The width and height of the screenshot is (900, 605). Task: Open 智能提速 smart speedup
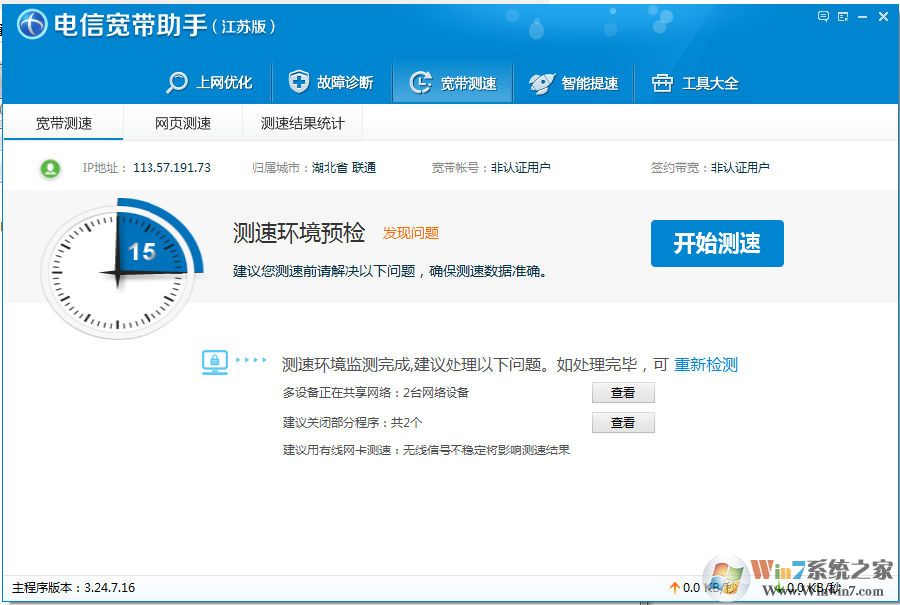575,83
